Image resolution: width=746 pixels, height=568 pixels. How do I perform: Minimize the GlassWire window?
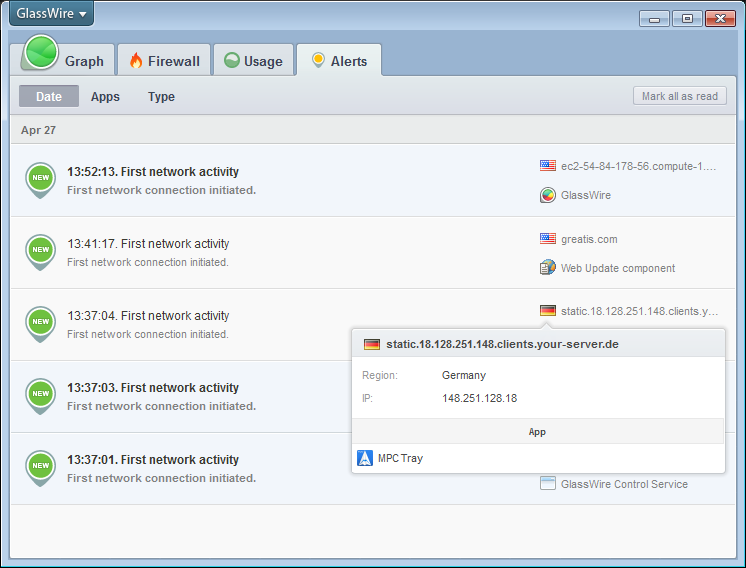tap(654, 19)
